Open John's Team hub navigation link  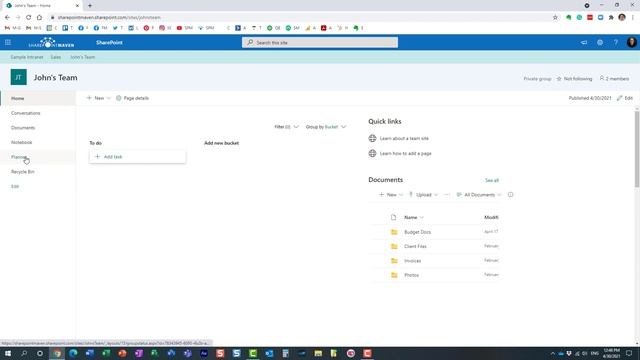(x=82, y=57)
